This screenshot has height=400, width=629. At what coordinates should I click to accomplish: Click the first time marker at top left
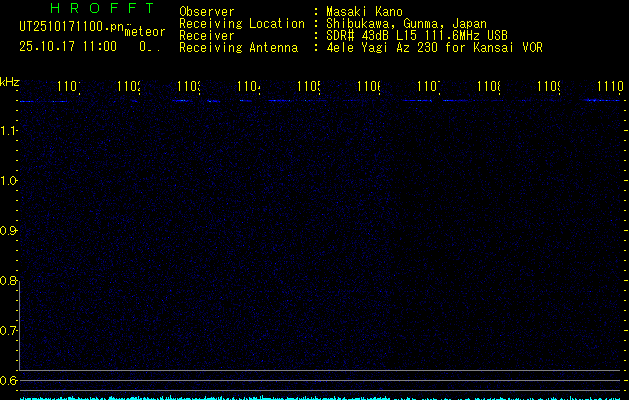(69, 88)
